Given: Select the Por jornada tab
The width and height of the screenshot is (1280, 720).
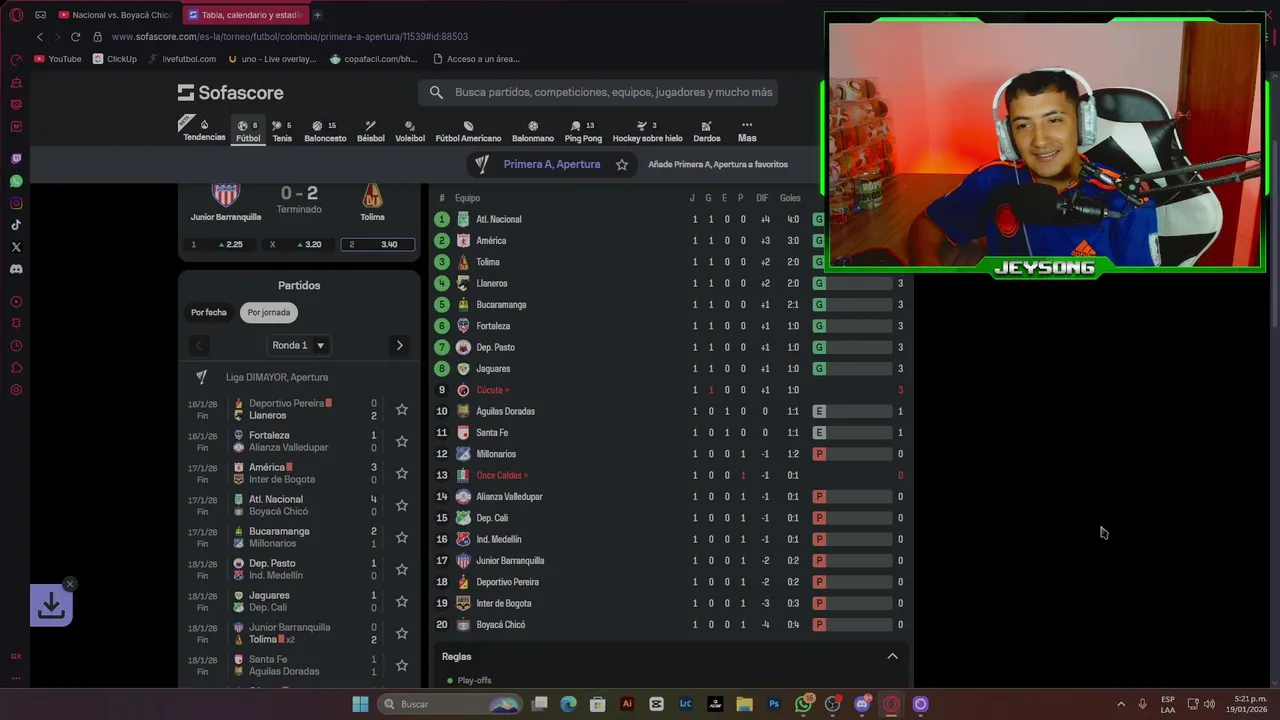Looking at the screenshot, I should click(x=269, y=312).
